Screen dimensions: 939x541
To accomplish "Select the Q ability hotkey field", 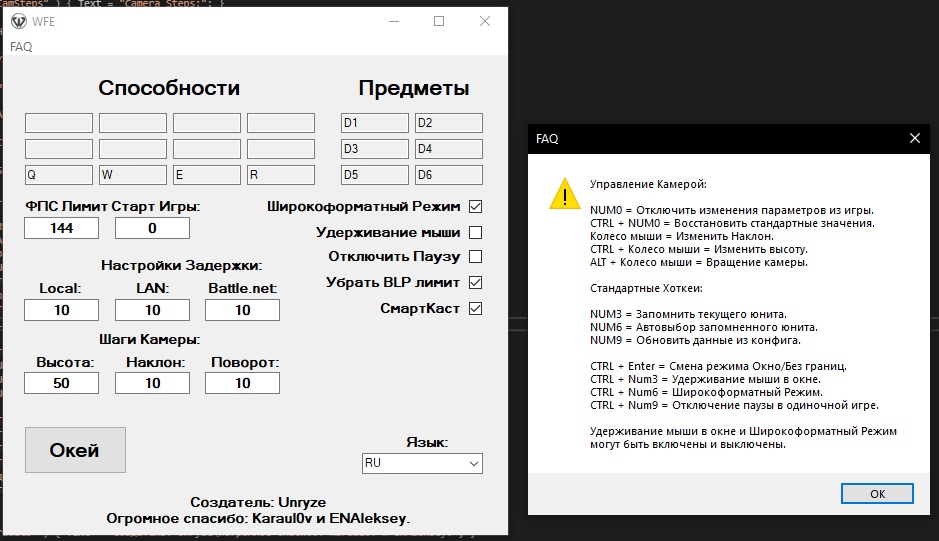I will [x=59, y=175].
